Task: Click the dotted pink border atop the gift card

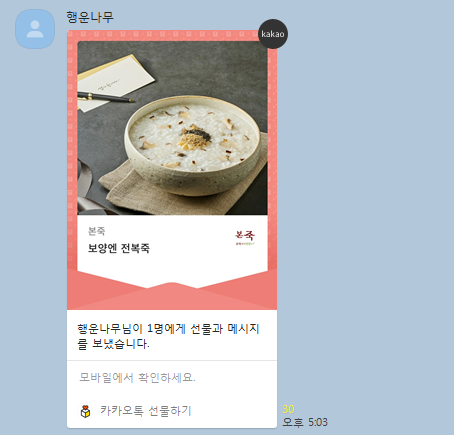Action: coord(162,34)
